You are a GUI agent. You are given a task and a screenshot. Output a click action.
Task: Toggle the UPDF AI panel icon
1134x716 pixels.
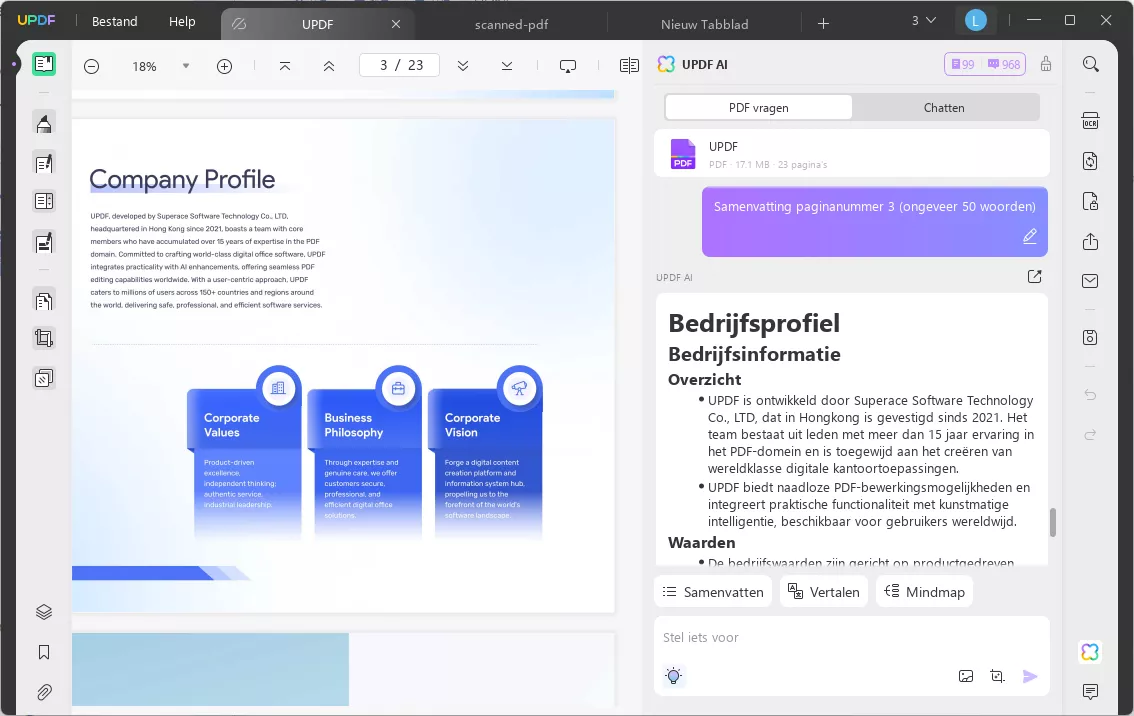[x=1090, y=652]
